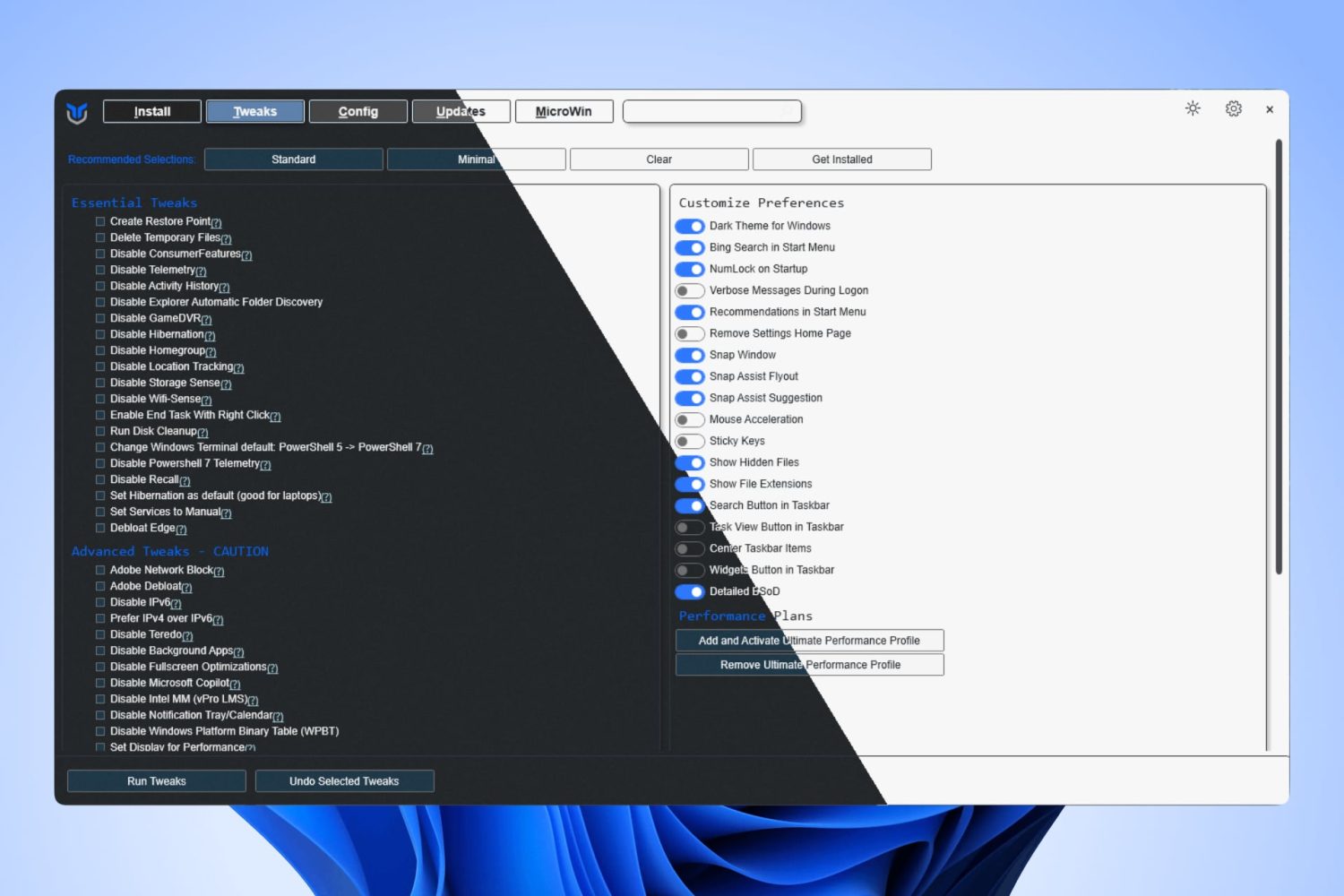Toggle Recommendations in Start Menu

(690, 313)
